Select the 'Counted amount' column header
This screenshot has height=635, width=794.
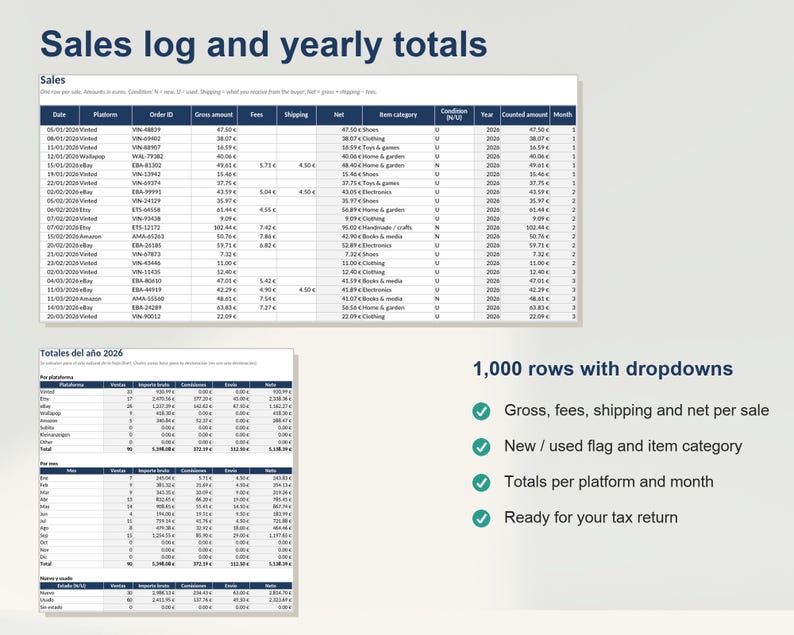point(525,115)
